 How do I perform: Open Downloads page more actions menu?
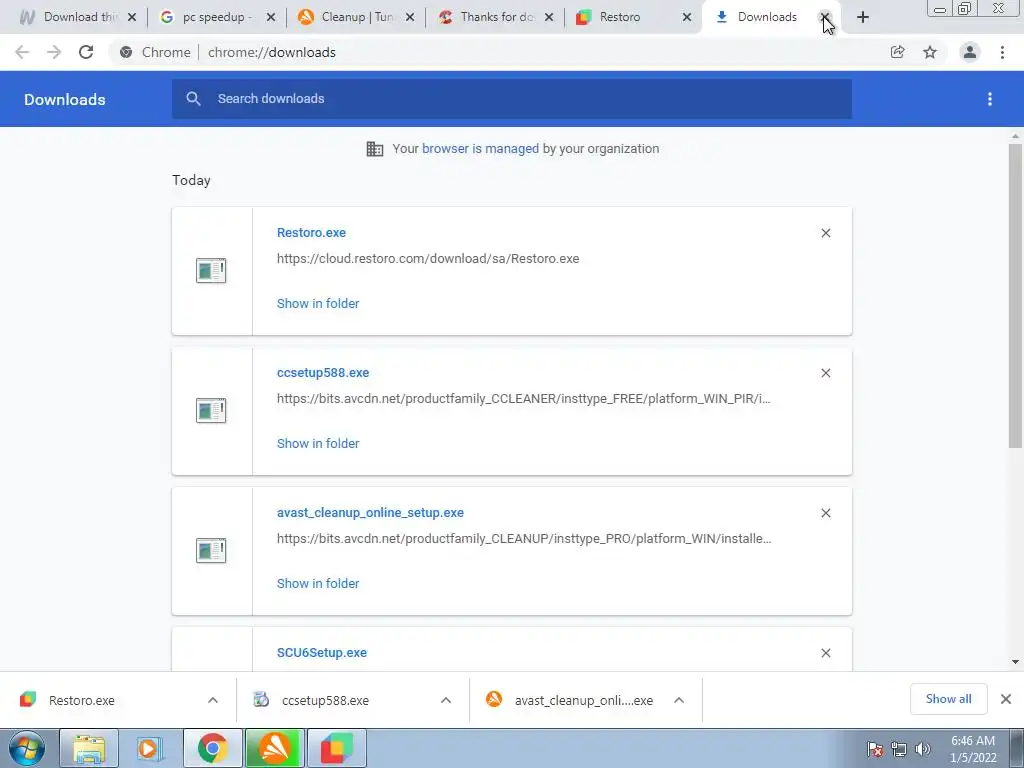click(990, 99)
